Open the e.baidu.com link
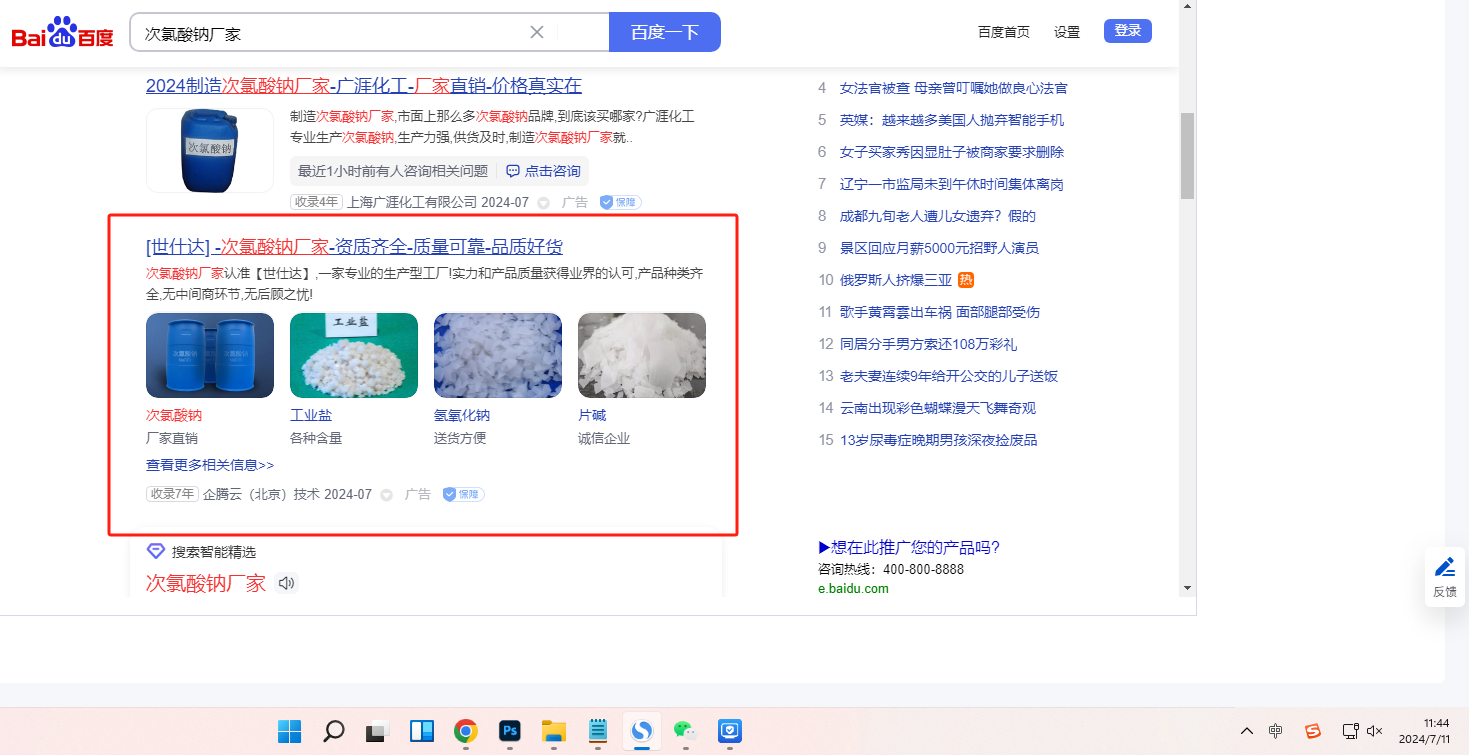The height and width of the screenshot is (755, 1469). pos(853,589)
